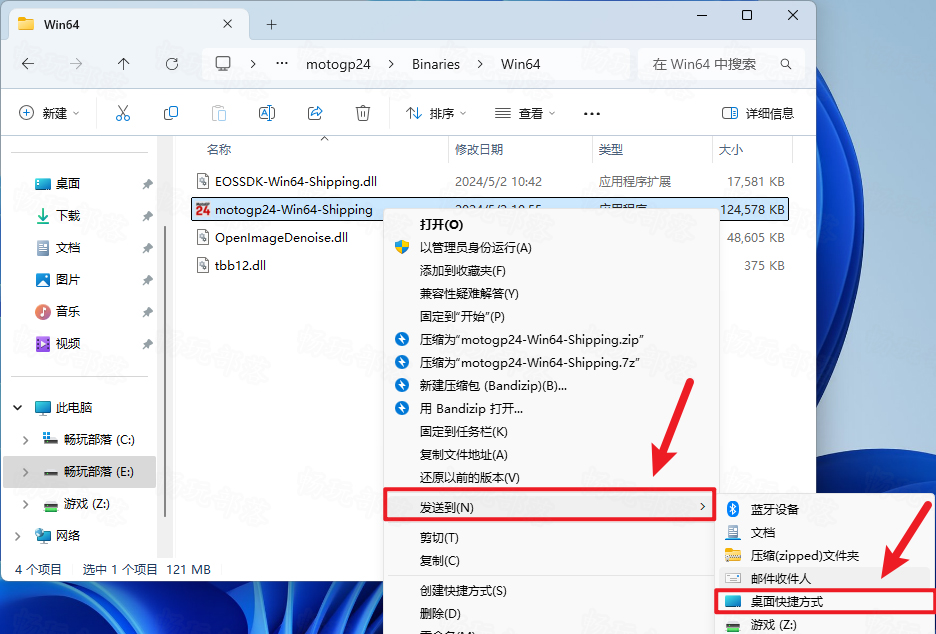This screenshot has width=936, height=634.
Task: Click chevron after Binaries in address bar
Action: click(480, 64)
